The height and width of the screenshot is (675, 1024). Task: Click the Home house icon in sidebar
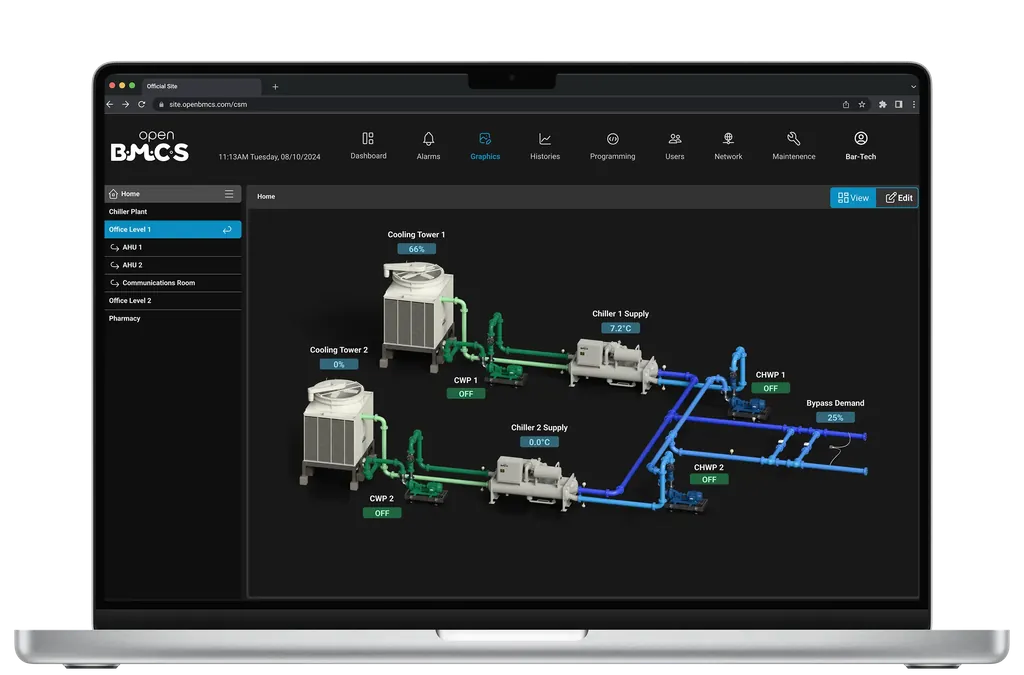(x=114, y=194)
